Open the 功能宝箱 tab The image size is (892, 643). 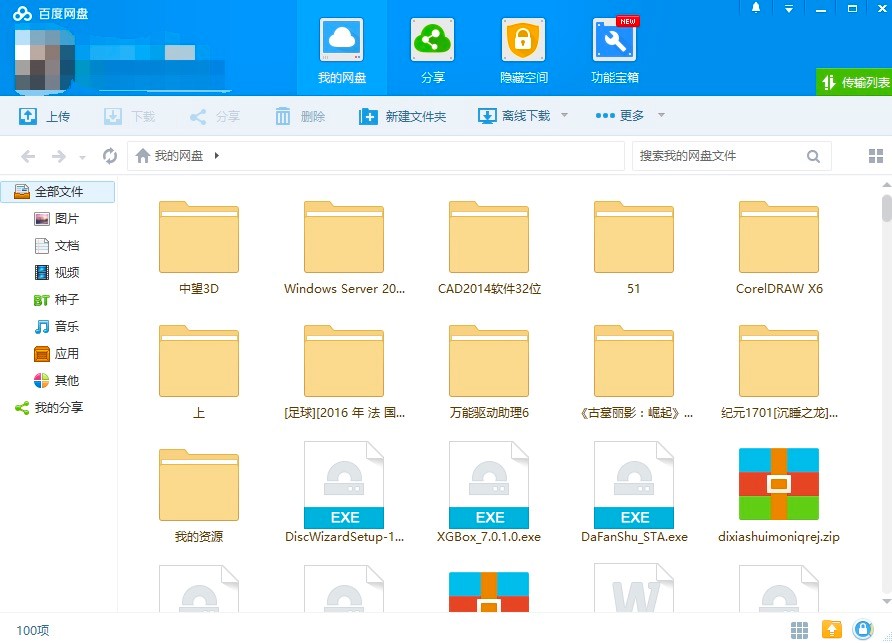(614, 50)
